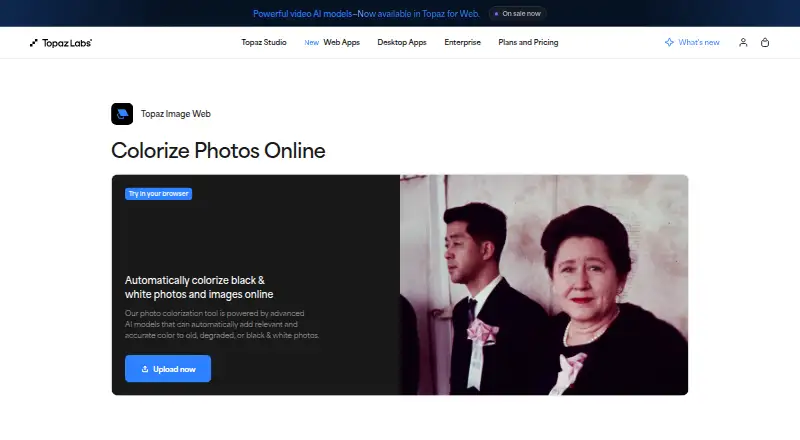Screen dimensions: 800x440
Task: Click the photo colorization tool description paragraph
Action: click(222, 324)
